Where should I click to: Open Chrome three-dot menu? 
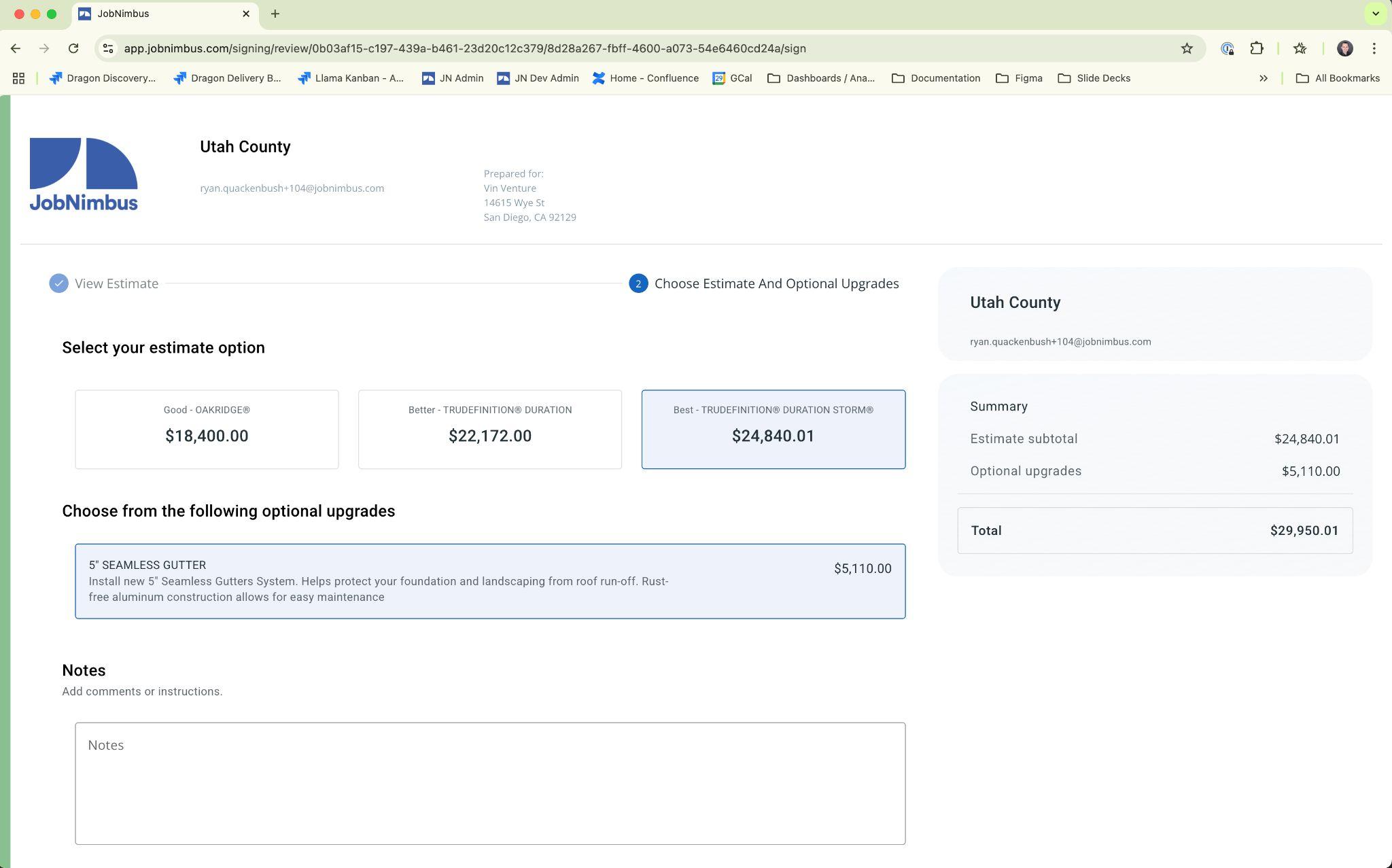coord(1374,48)
